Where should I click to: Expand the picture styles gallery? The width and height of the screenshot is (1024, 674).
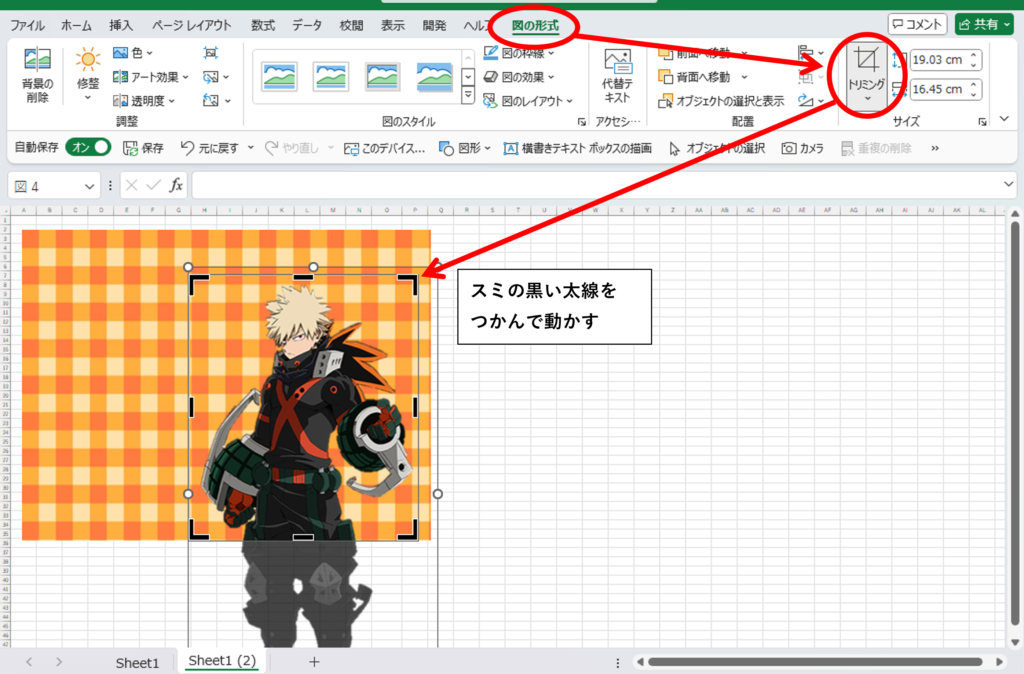pos(468,96)
